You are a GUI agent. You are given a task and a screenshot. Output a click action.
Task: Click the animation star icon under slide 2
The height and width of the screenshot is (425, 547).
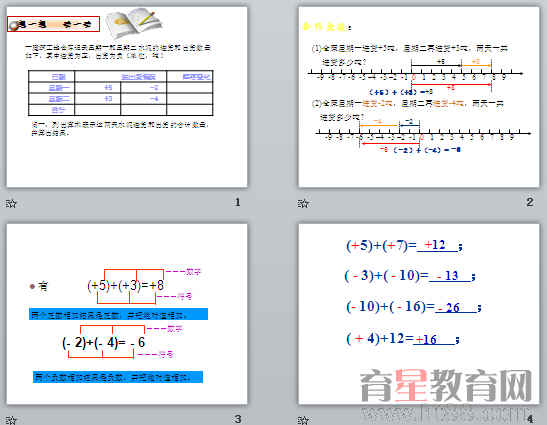303,203
